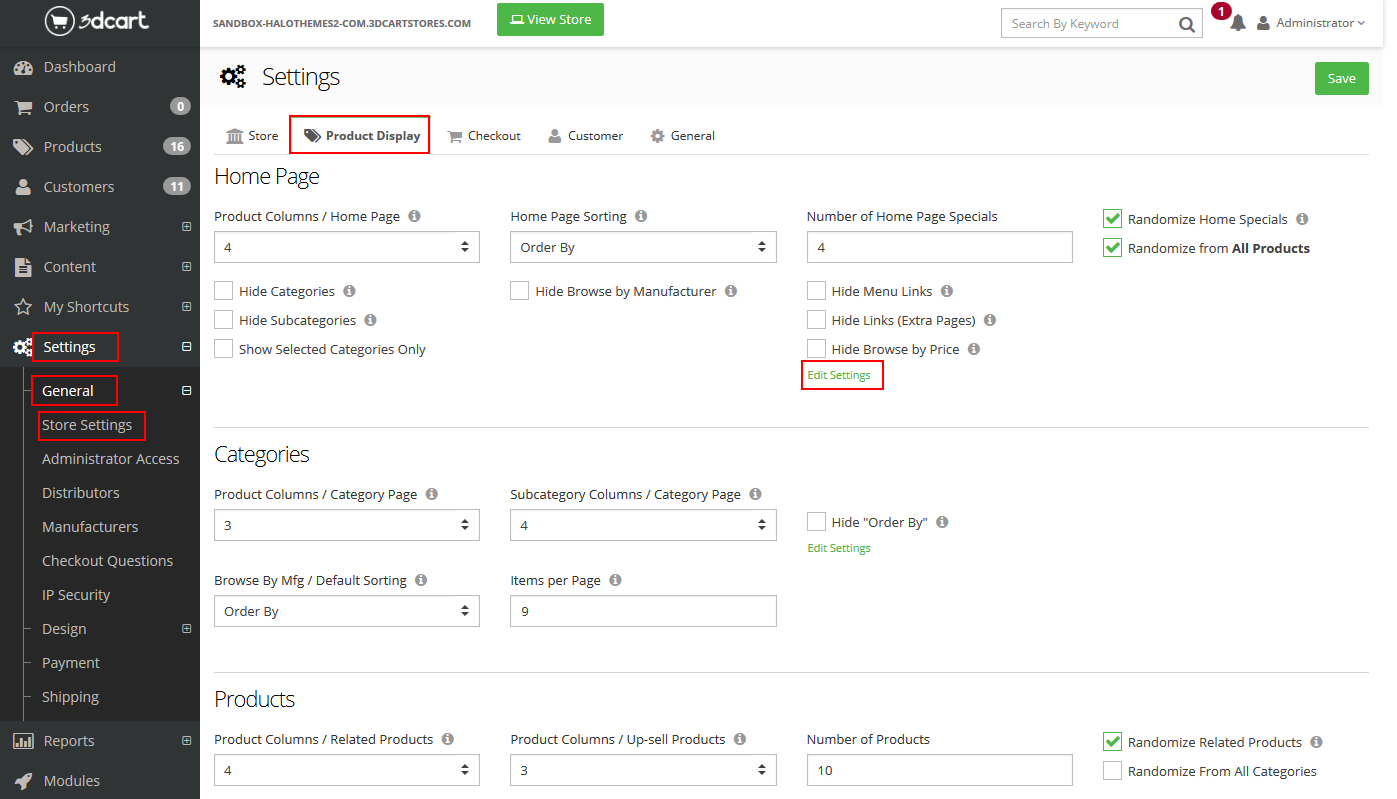This screenshot has height=799, width=1397.
Task: Click info icon beside Home Page Sorting
Action: pyautogui.click(x=641, y=216)
